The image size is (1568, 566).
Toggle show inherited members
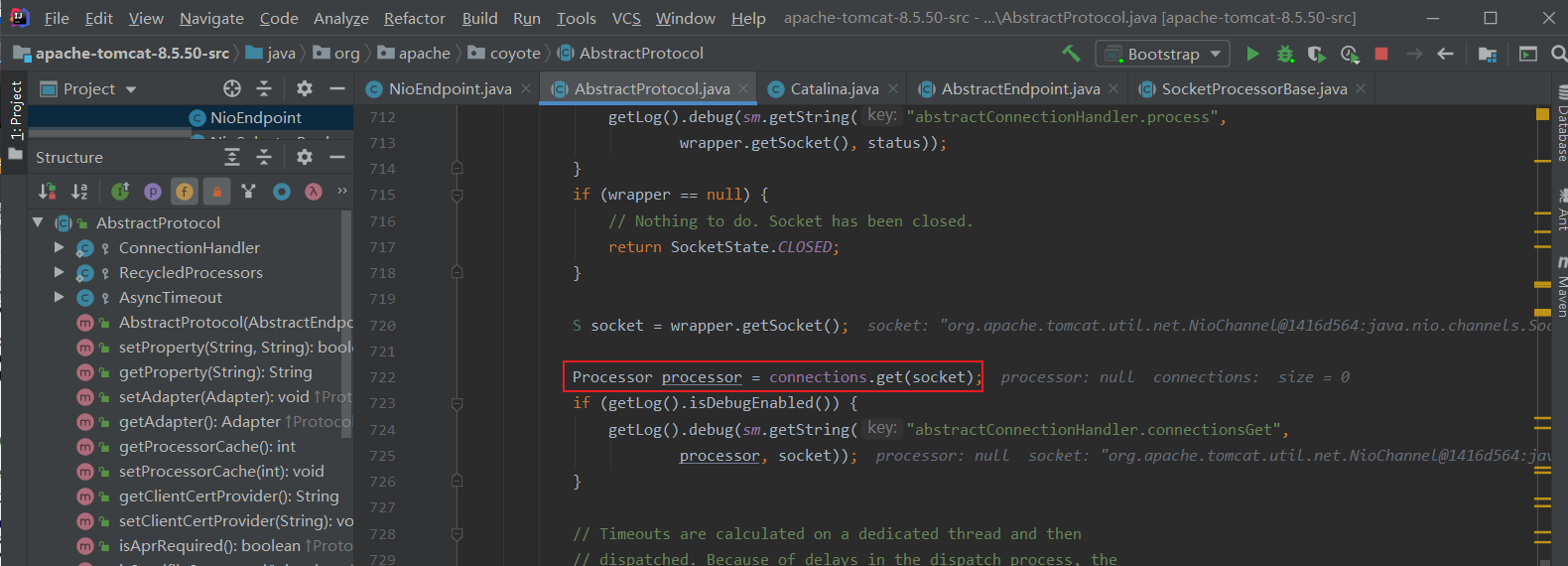(120, 192)
